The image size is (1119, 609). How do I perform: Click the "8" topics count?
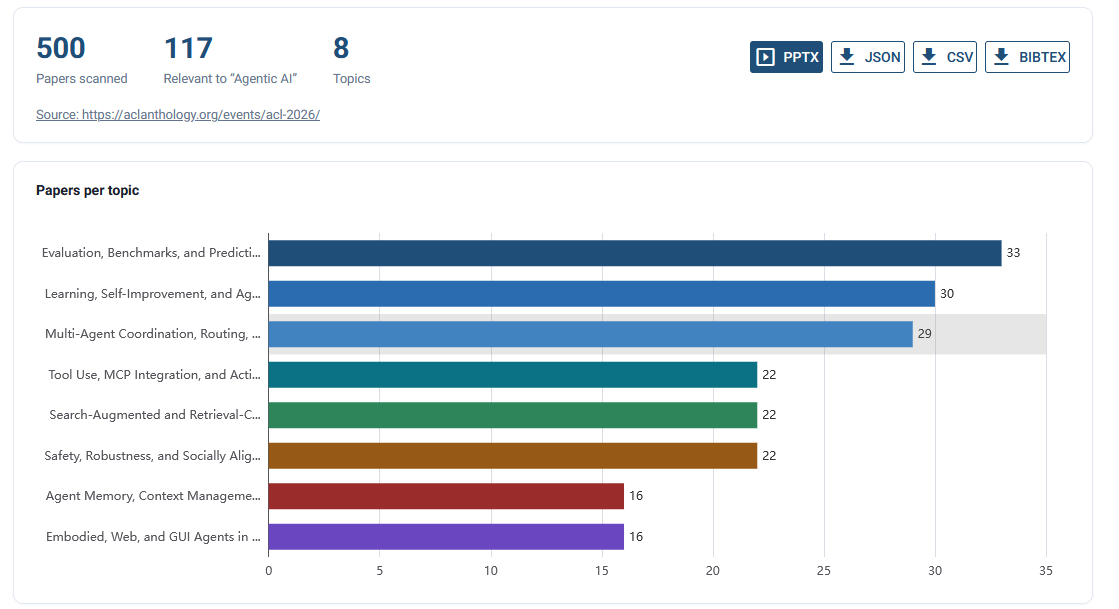tap(341, 49)
